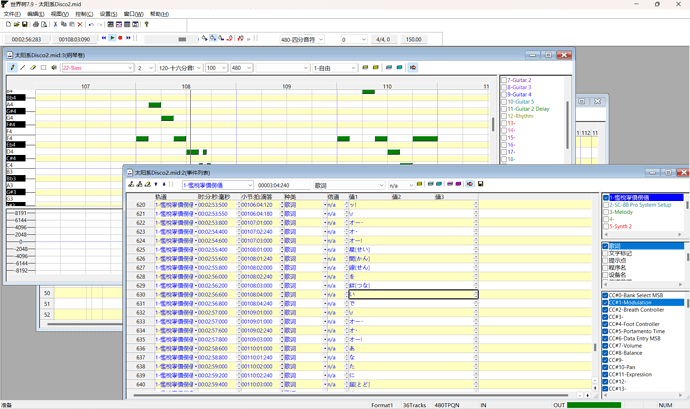The height and width of the screenshot is (409, 690).
Task: Uncheck CC#7-Volume in controller list
Action: tap(605, 346)
